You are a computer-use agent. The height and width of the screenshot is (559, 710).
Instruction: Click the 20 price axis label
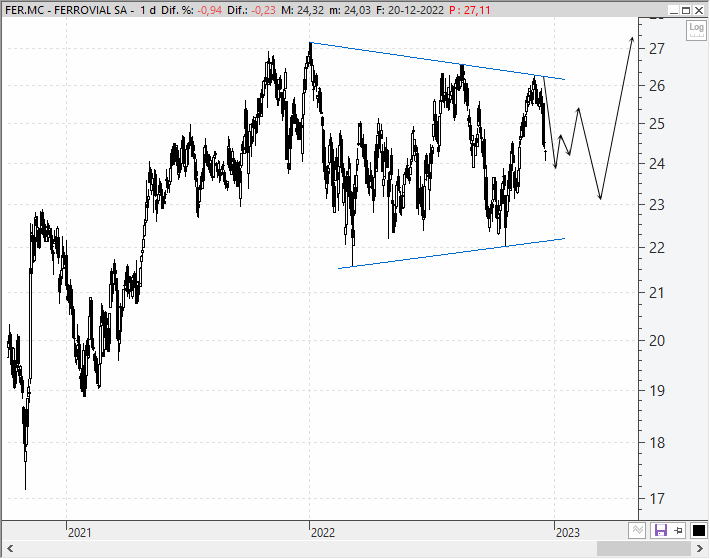click(657, 340)
